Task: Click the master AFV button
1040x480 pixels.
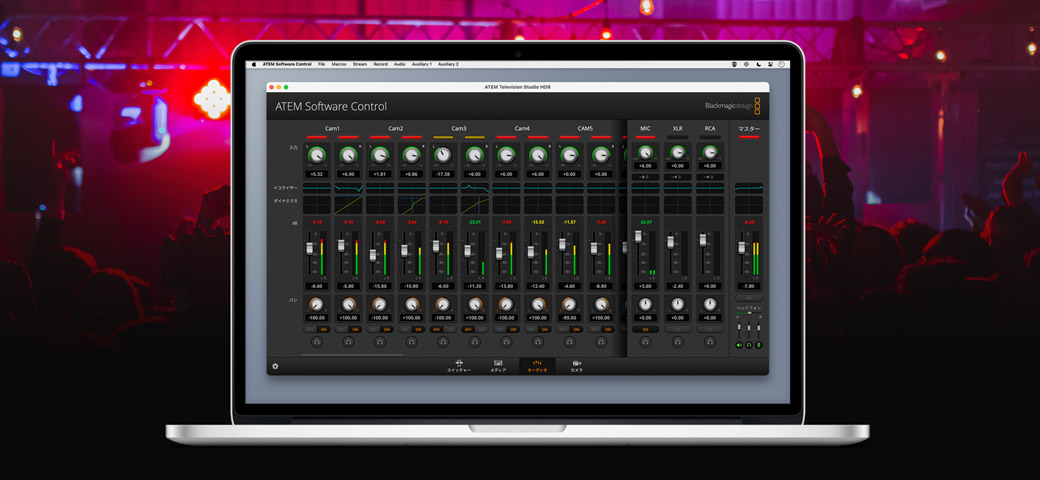Action: (x=749, y=298)
